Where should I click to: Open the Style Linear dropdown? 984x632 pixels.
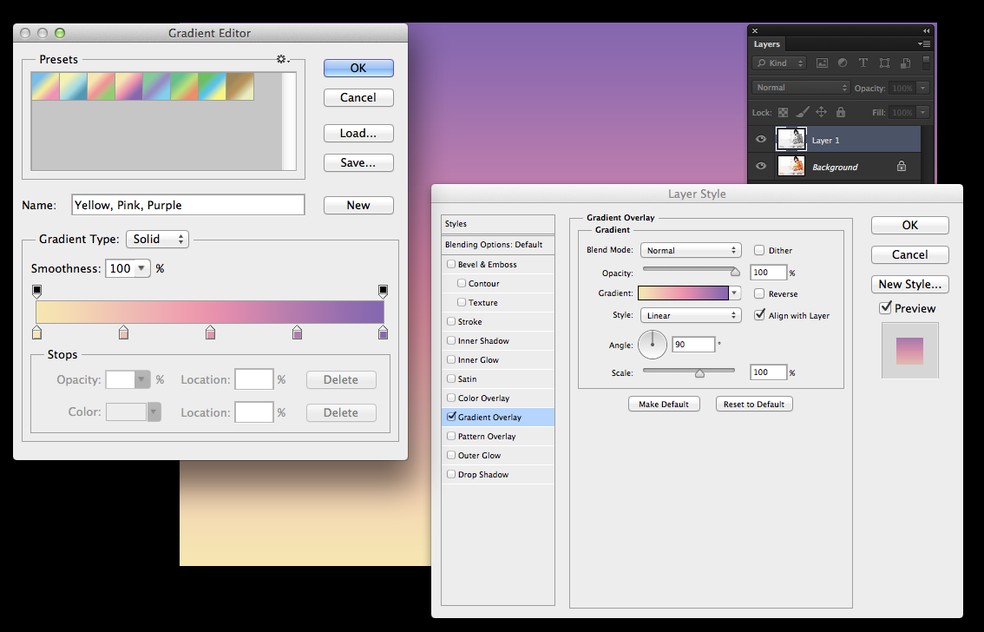[x=690, y=315]
